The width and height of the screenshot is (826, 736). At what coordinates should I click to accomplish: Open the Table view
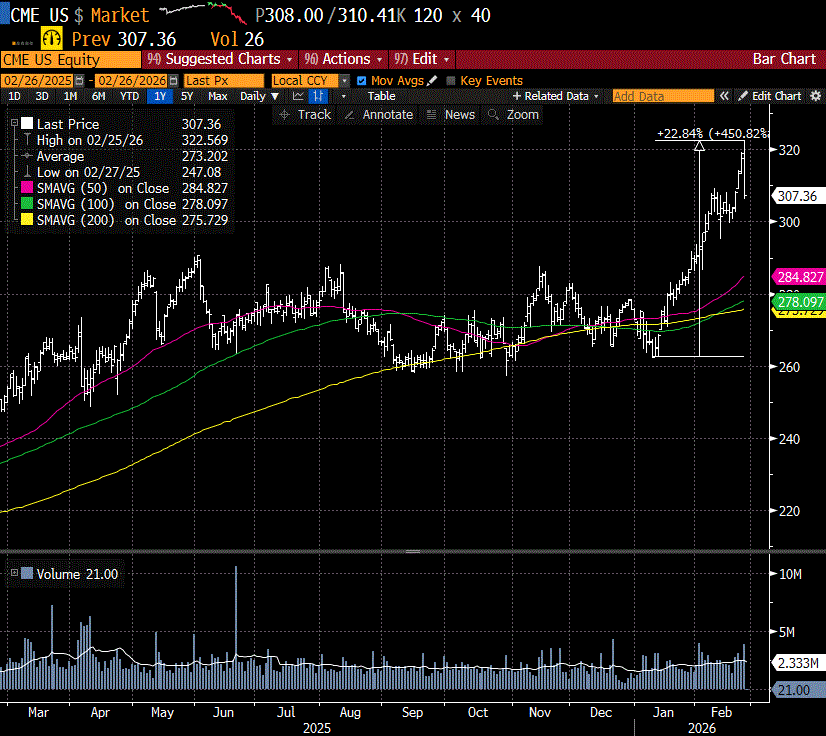click(381, 96)
